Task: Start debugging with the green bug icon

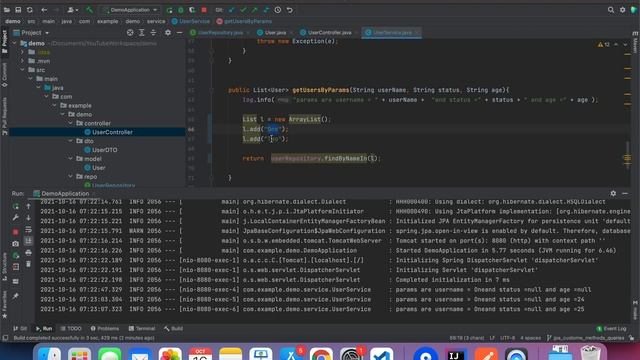Action: click(x=181, y=10)
